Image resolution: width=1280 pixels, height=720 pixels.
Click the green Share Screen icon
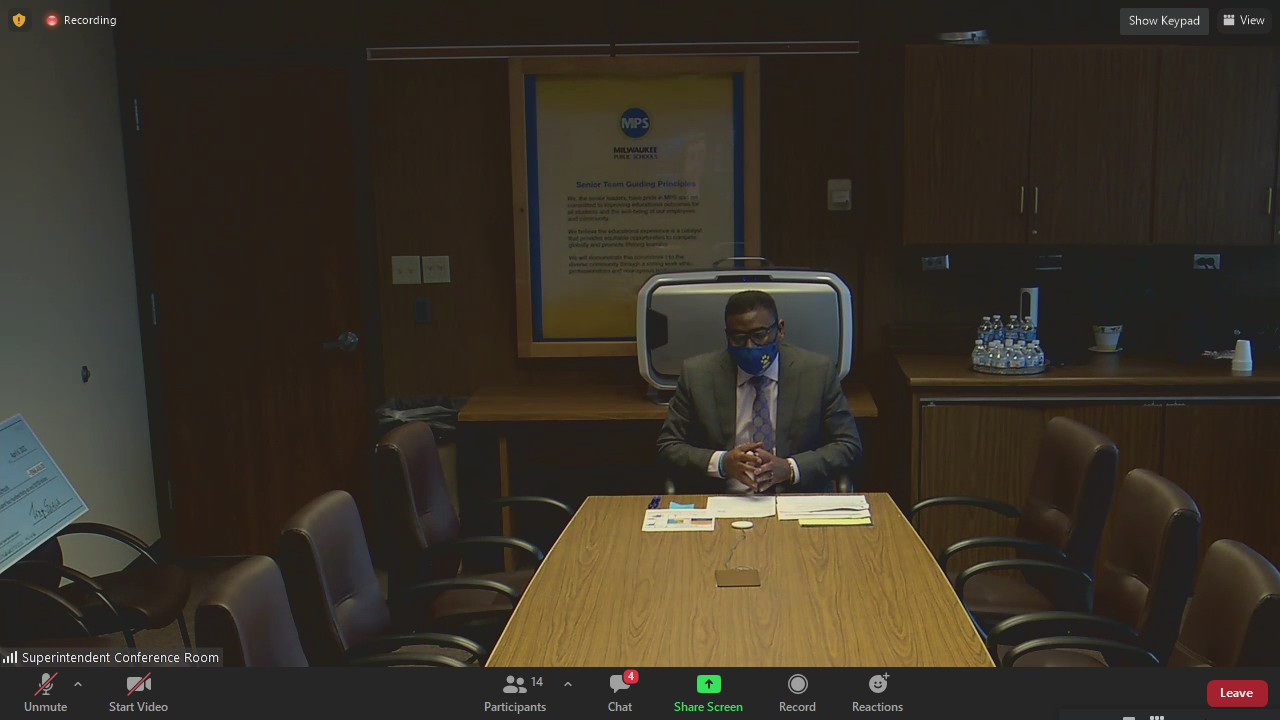(708, 684)
